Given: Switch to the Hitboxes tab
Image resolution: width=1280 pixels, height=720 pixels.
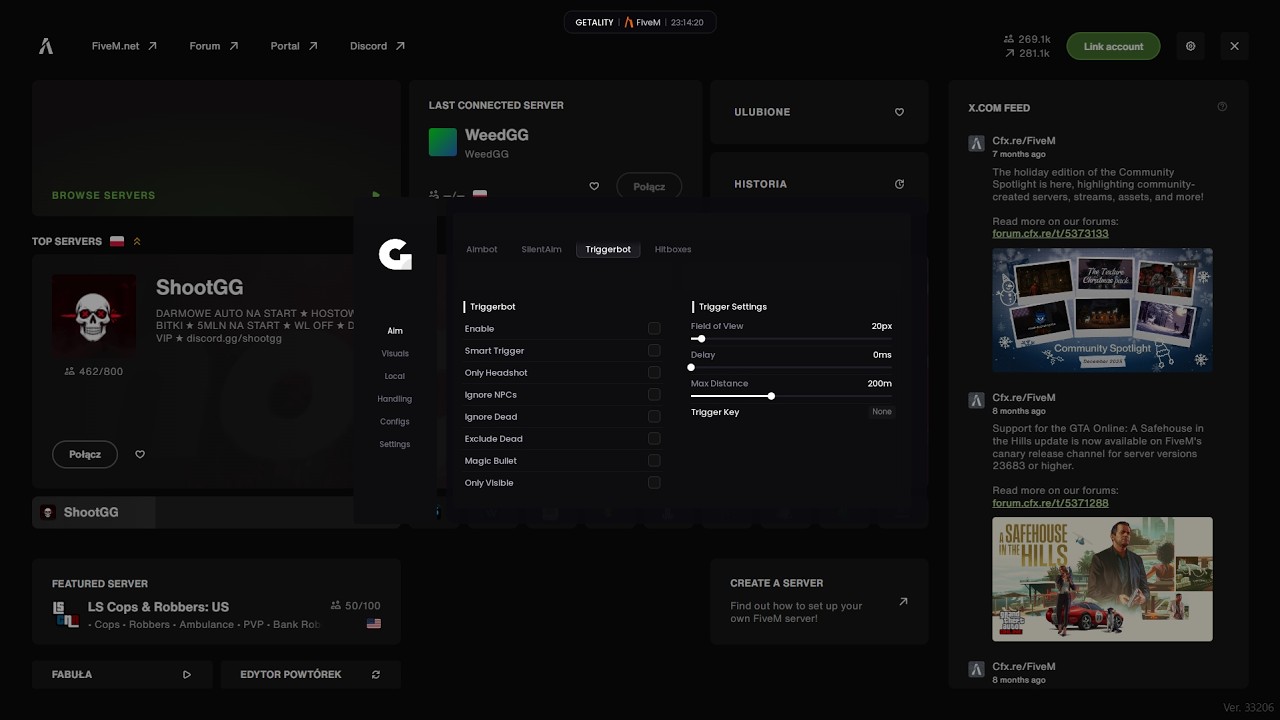Looking at the screenshot, I should coord(673,249).
